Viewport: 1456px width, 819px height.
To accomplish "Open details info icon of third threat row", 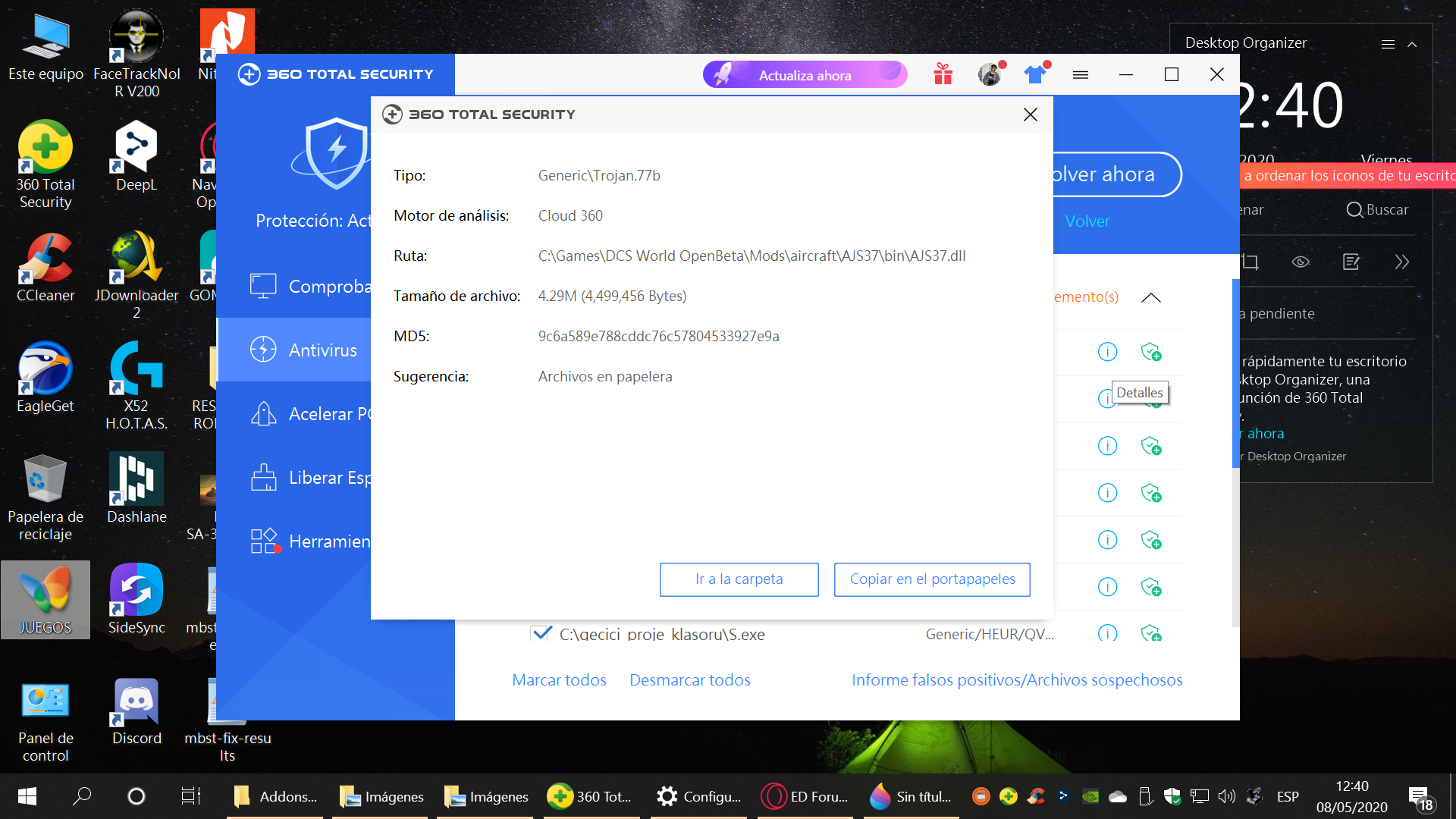I will click(1107, 446).
